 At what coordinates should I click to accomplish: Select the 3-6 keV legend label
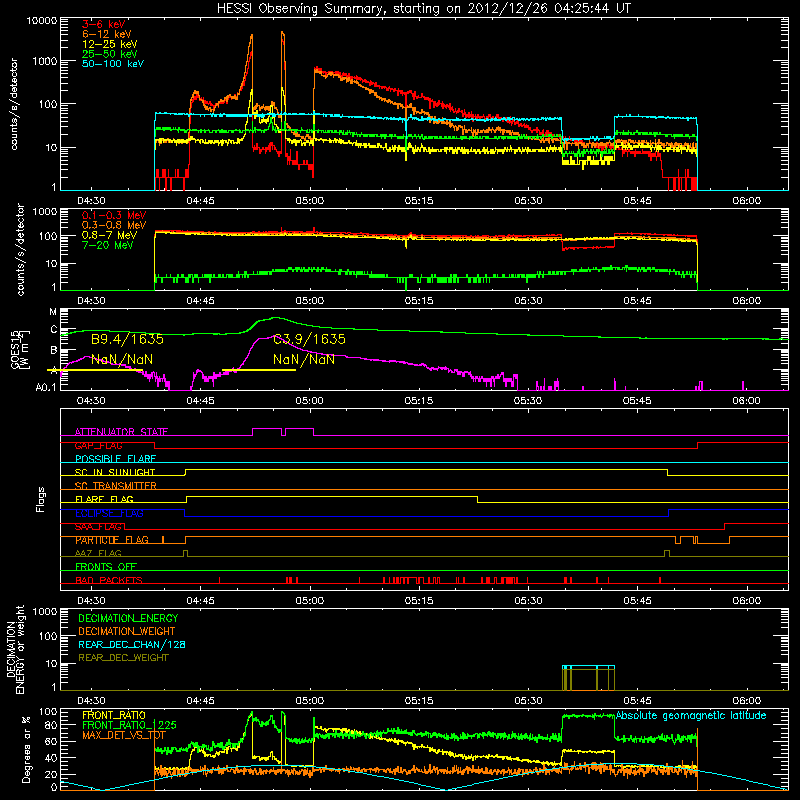103,24
